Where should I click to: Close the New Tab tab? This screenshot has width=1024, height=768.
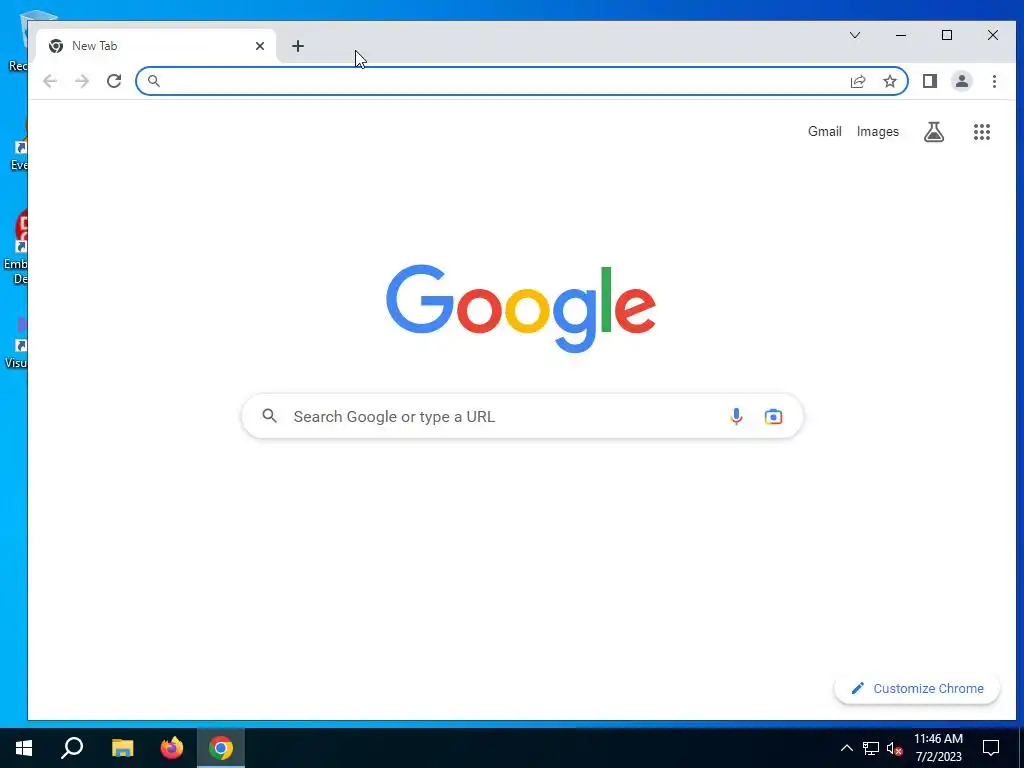pos(260,46)
